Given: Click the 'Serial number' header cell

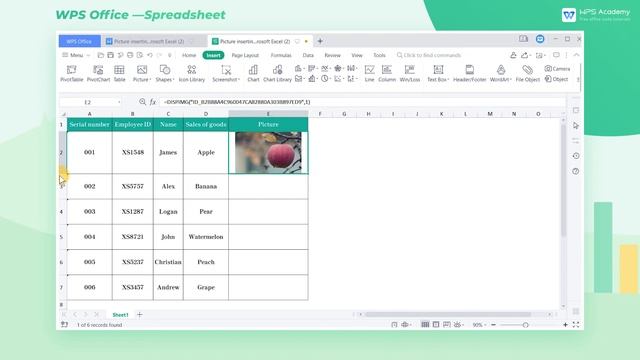Looking at the screenshot, I should point(89,124).
